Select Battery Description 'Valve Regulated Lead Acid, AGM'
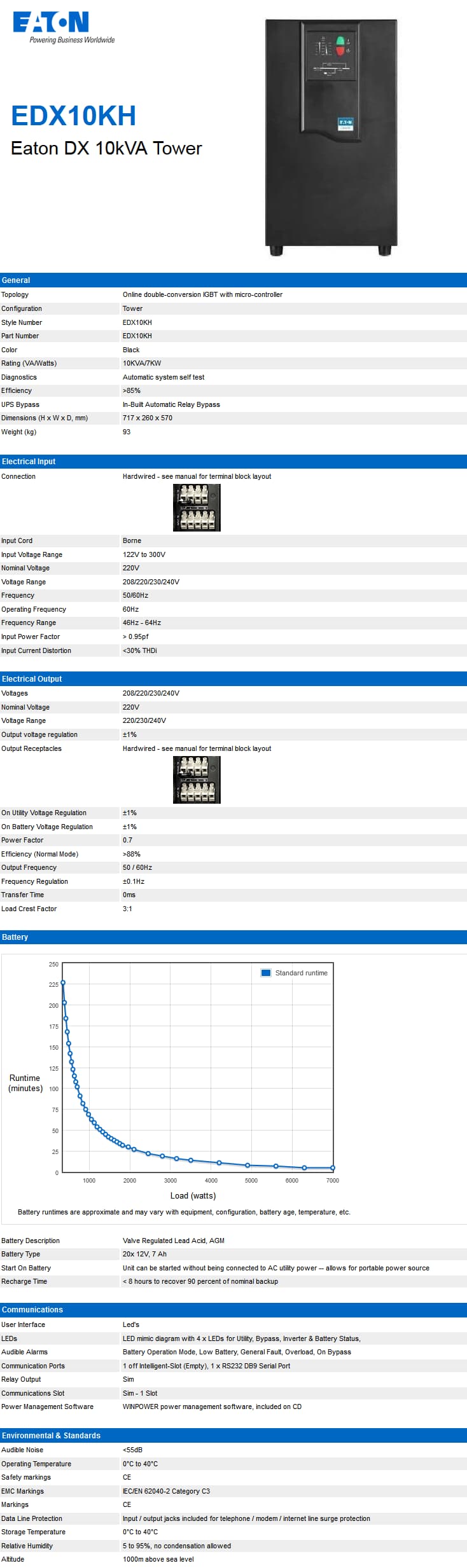The width and height of the screenshot is (467, 1568). (173, 1241)
